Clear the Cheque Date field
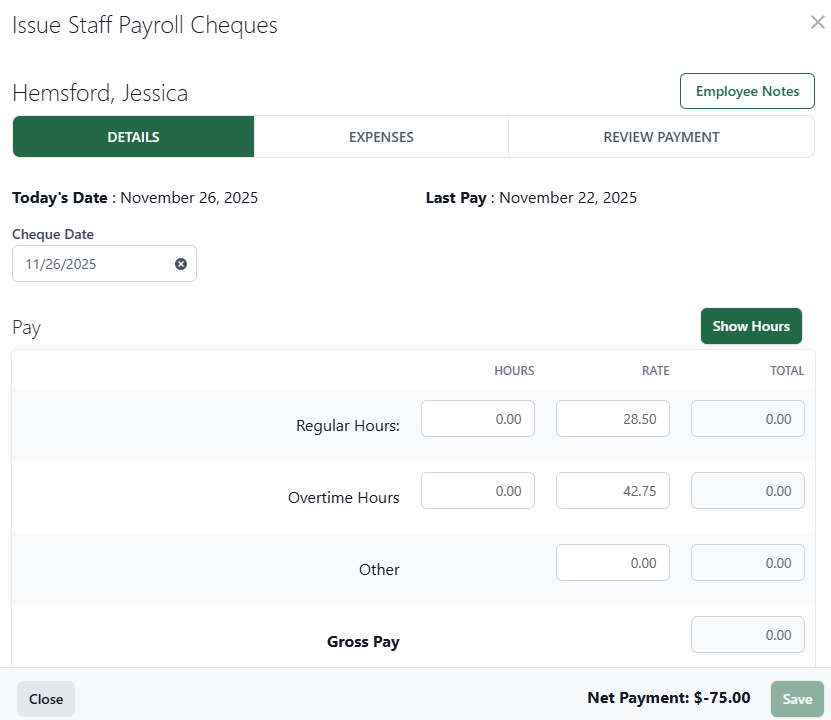 [181, 264]
